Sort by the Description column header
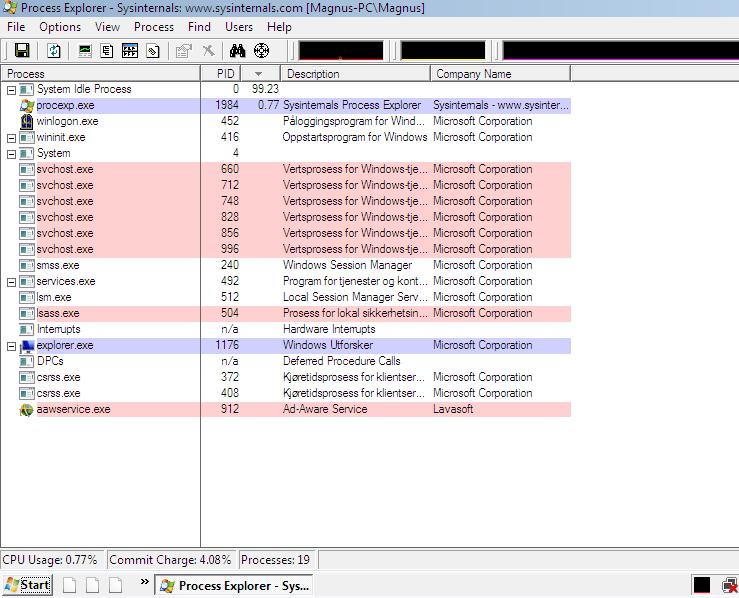Viewport: 739px width, 598px height. [x=355, y=74]
